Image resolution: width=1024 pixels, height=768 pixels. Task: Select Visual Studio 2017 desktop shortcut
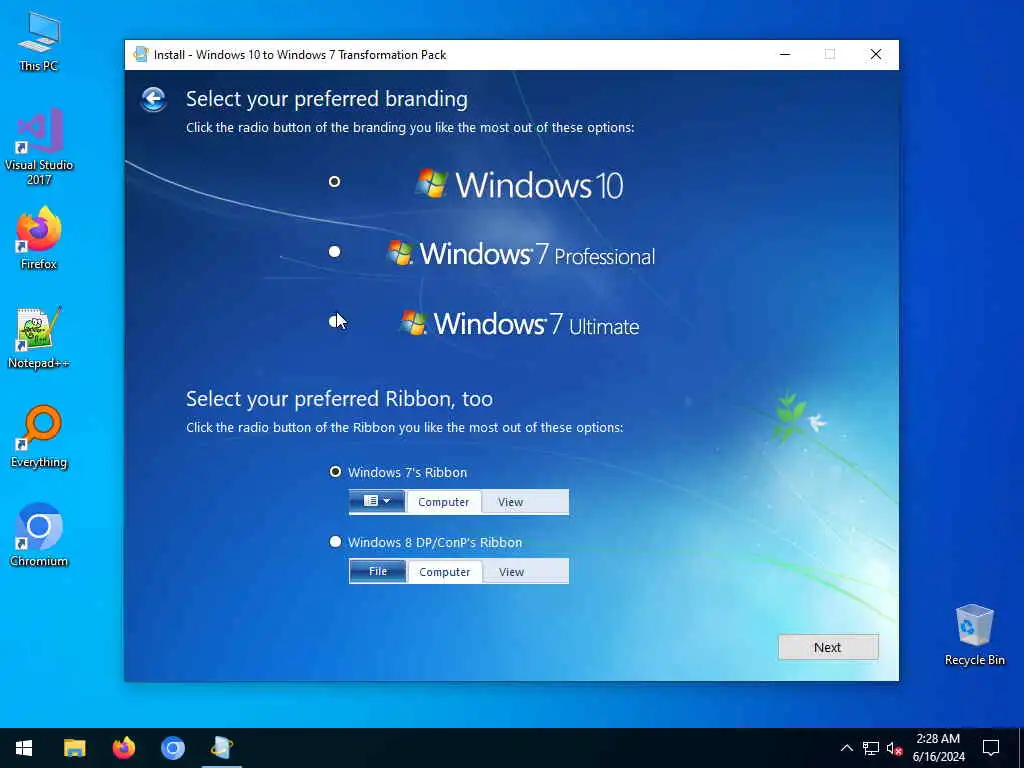point(39,147)
